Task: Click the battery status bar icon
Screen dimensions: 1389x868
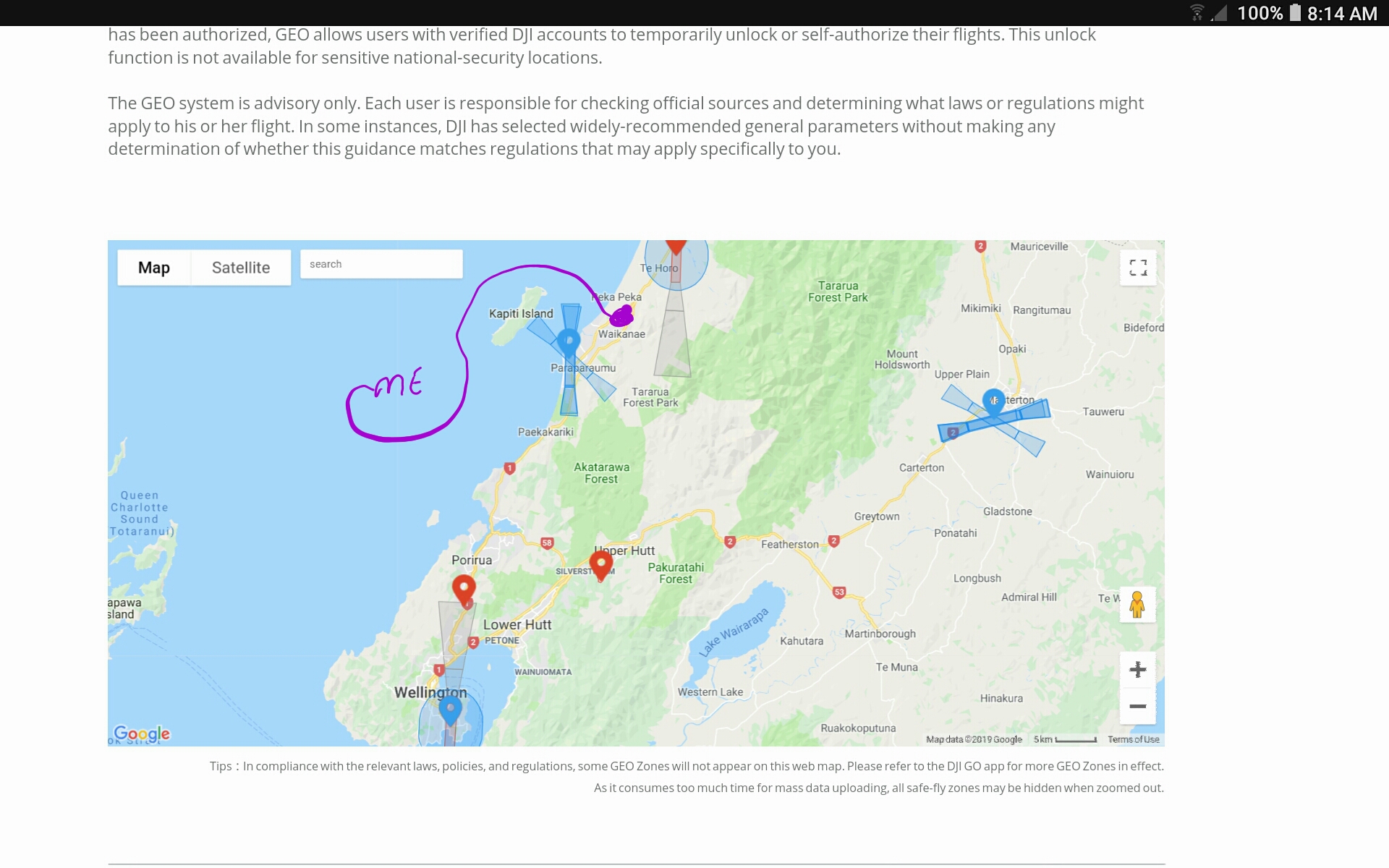Action: (1295, 13)
